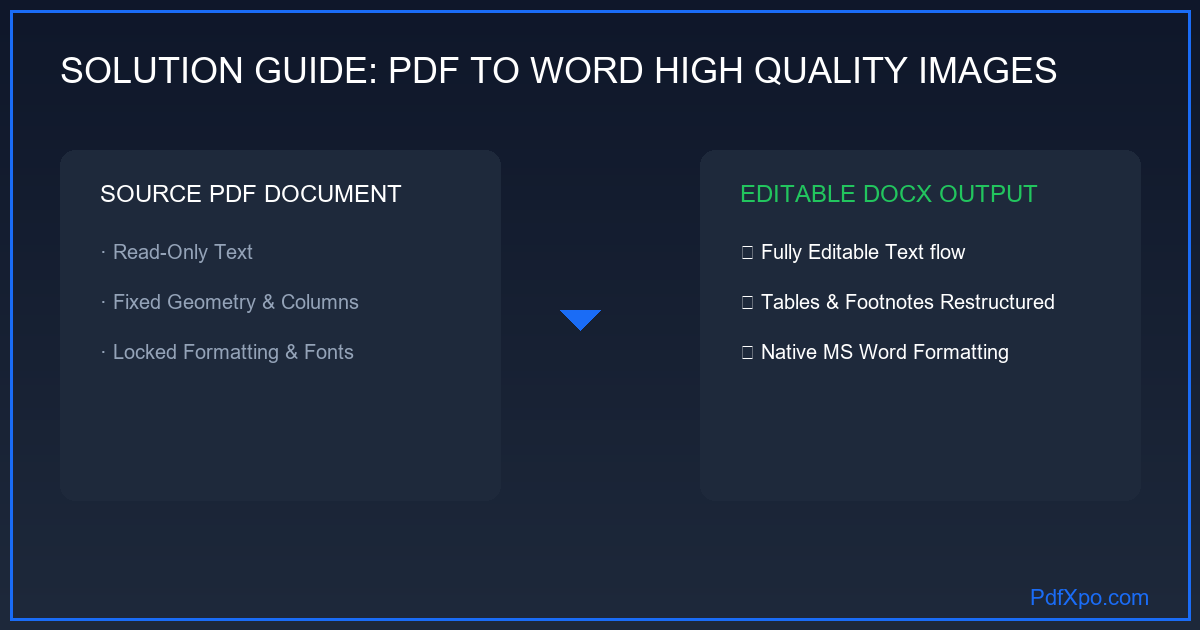
Task: Click 'Tables & Footnotes Restructured' line
Action: [898, 302]
